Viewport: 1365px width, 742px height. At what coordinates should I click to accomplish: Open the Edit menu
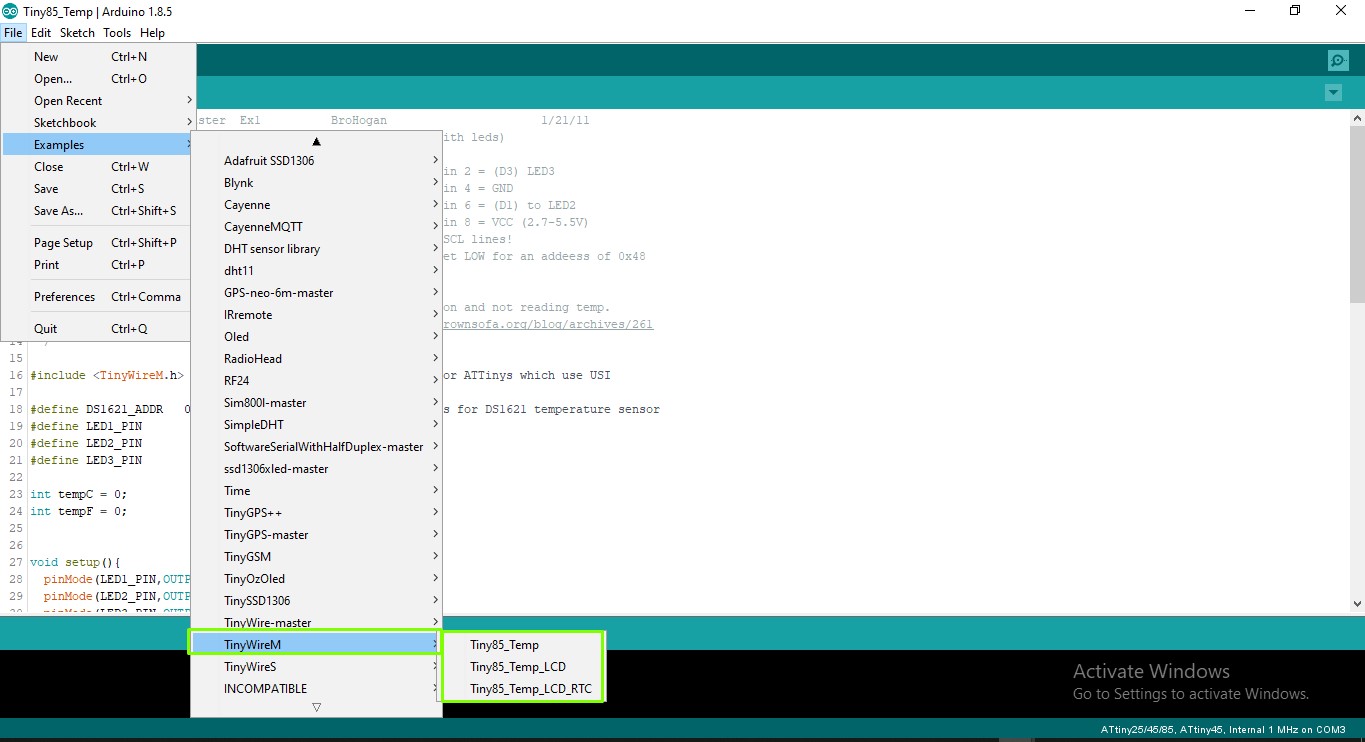point(41,33)
